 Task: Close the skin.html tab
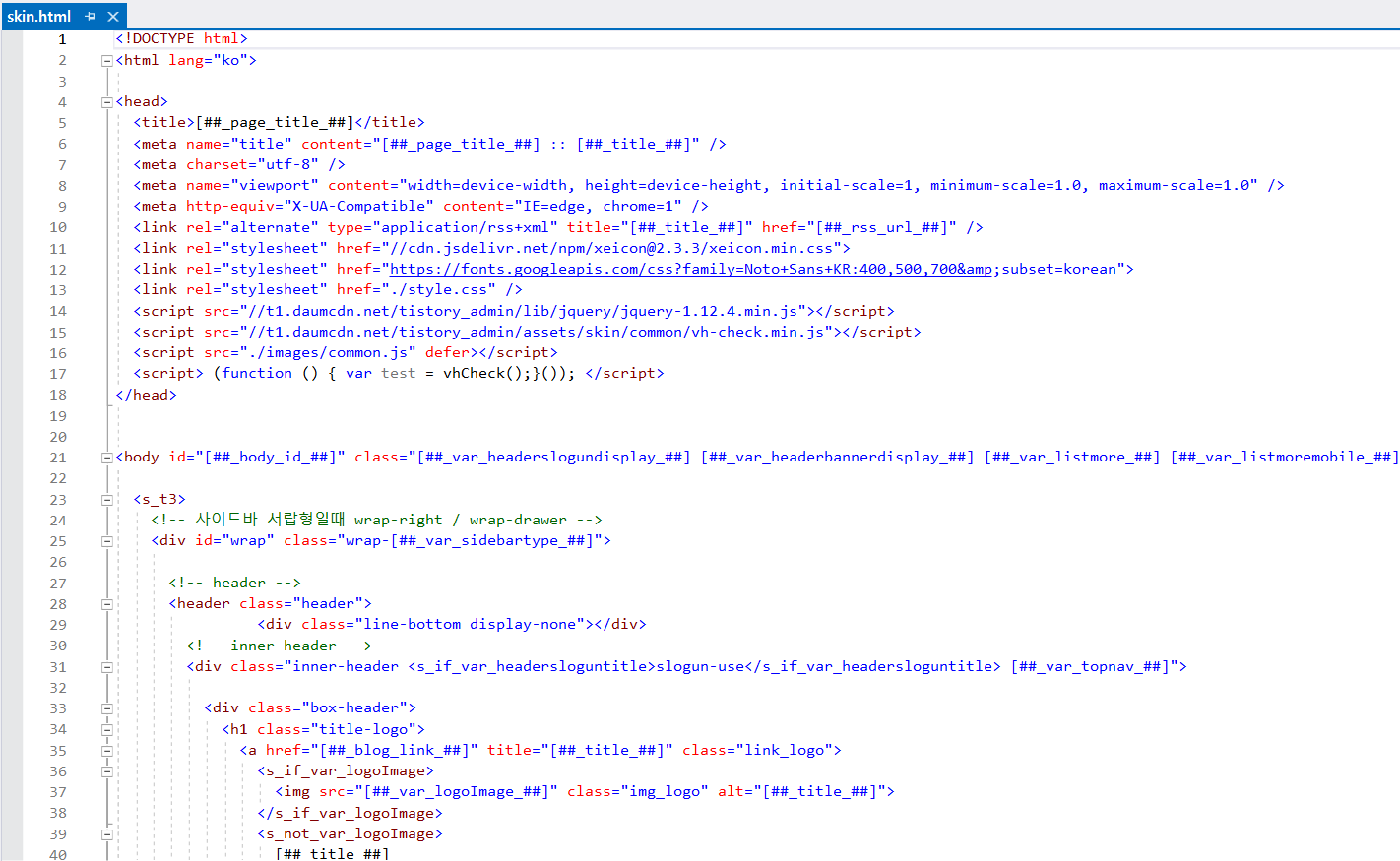tap(113, 16)
